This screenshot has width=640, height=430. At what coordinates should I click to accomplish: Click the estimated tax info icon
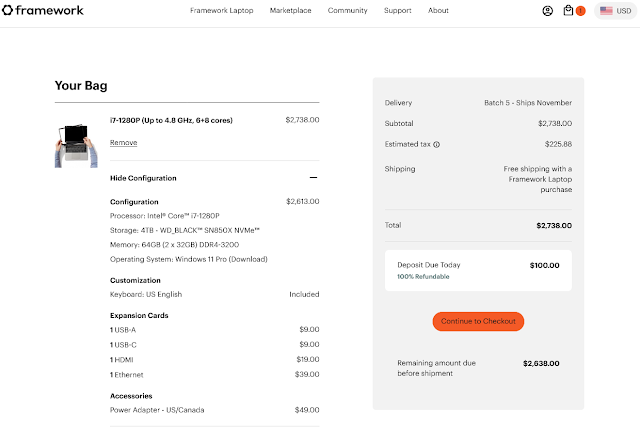437,144
